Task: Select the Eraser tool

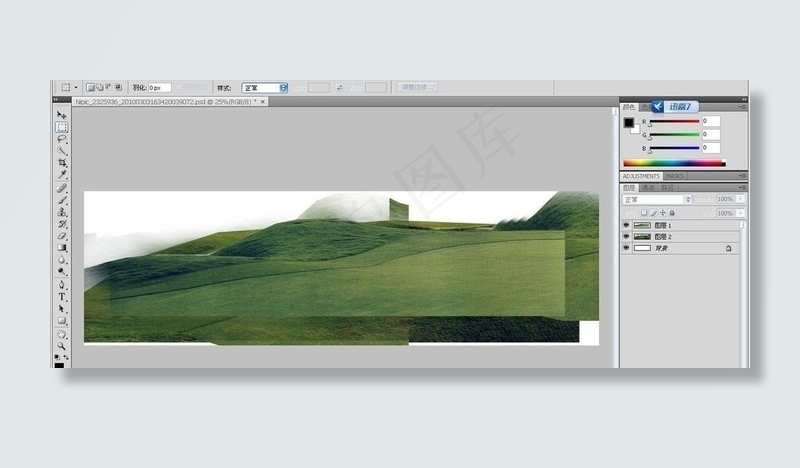Action: 62,236
